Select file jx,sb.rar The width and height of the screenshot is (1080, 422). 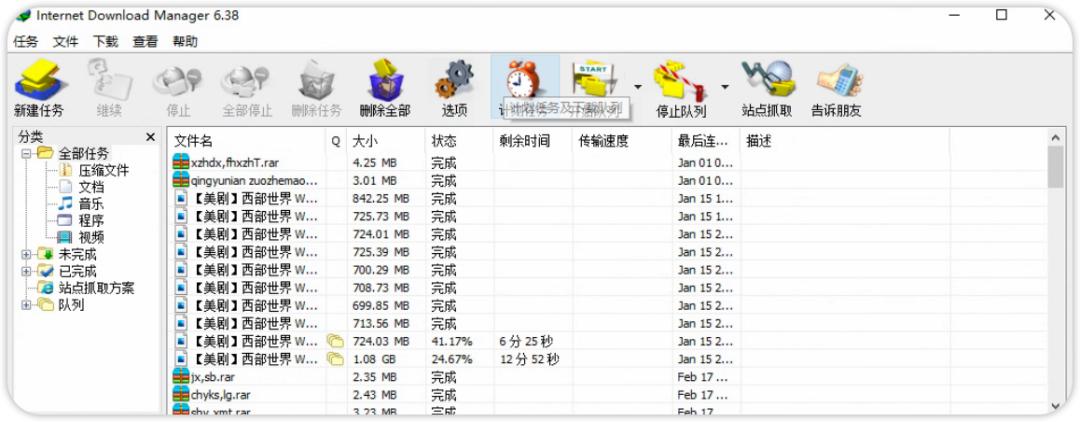tap(214, 377)
